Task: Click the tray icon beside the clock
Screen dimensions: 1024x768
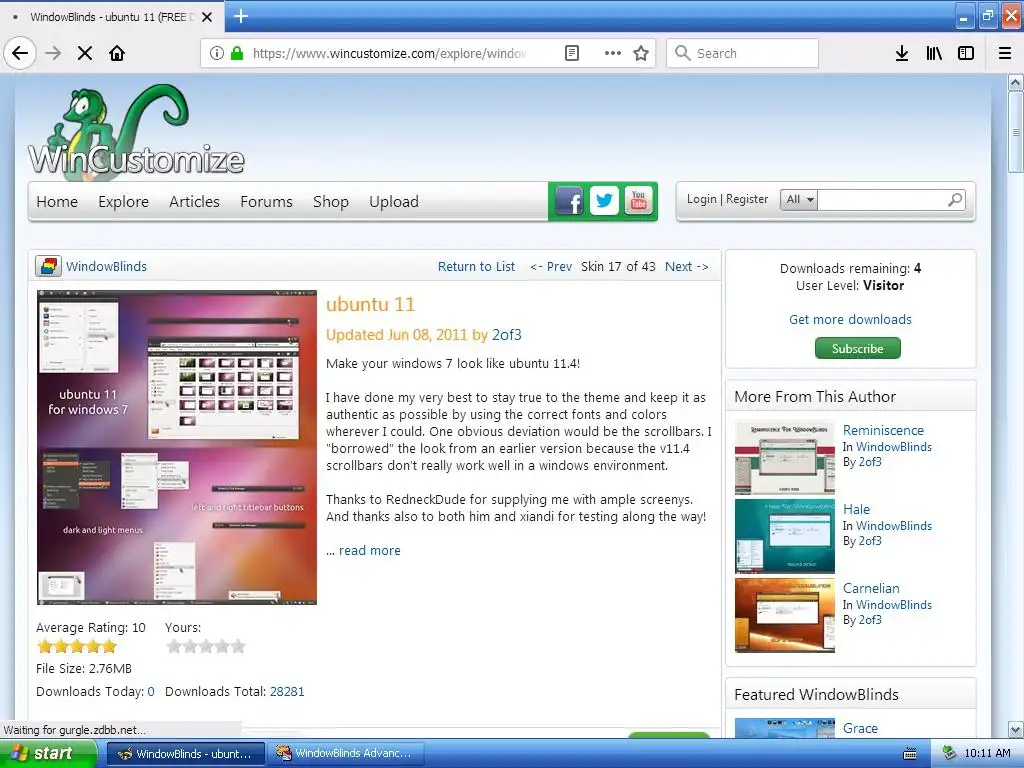Action: pyautogui.click(x=949, y=753)
